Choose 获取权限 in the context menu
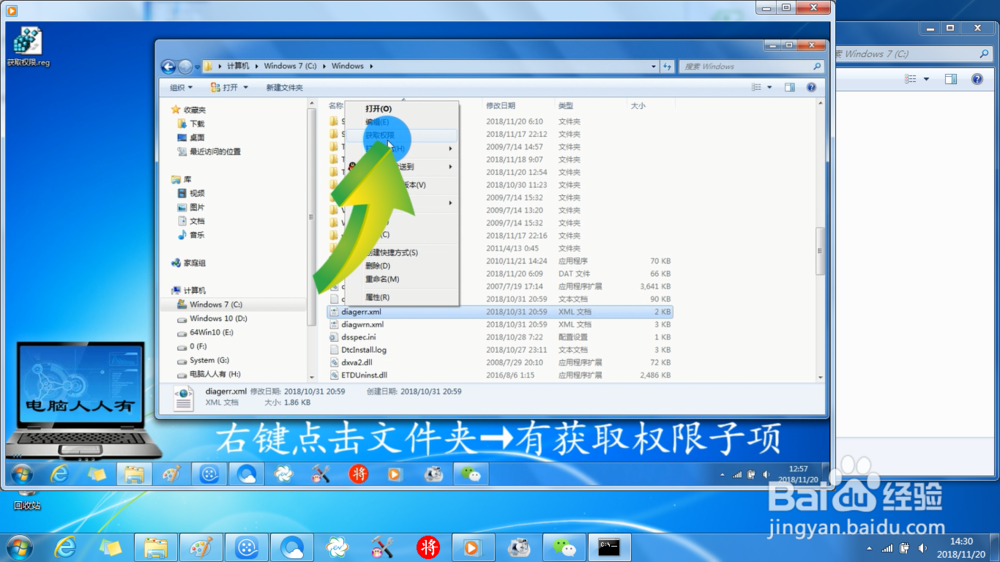The height and width of the screenshot is (562, 1000). (x=380, y=135)
